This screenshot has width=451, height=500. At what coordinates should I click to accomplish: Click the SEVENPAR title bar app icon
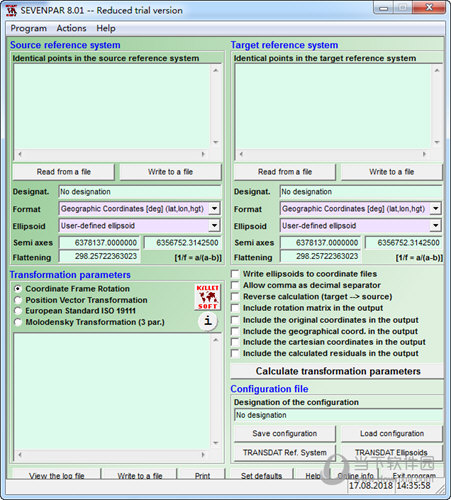[x=12, y=10]
